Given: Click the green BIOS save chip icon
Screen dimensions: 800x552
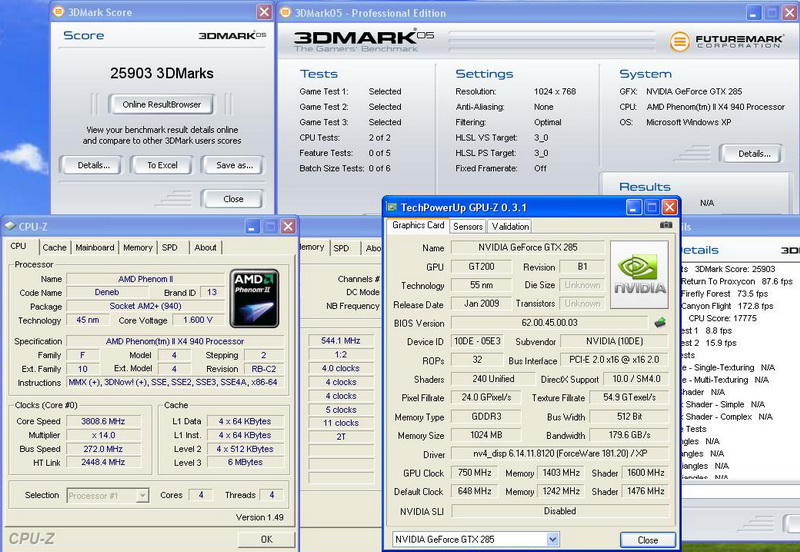Looking at the screenshot, I should [660, 322].
